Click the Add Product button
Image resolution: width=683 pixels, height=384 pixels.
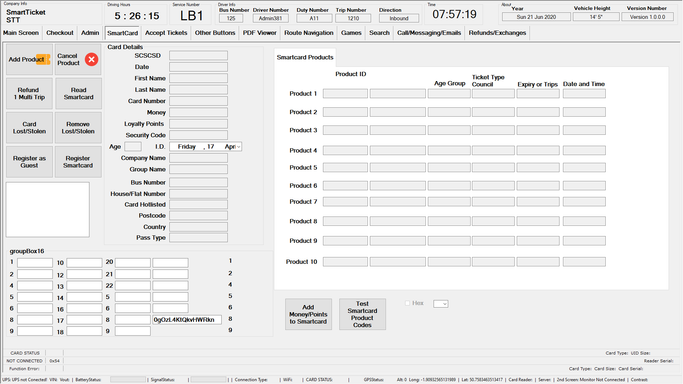pos(29,59)
